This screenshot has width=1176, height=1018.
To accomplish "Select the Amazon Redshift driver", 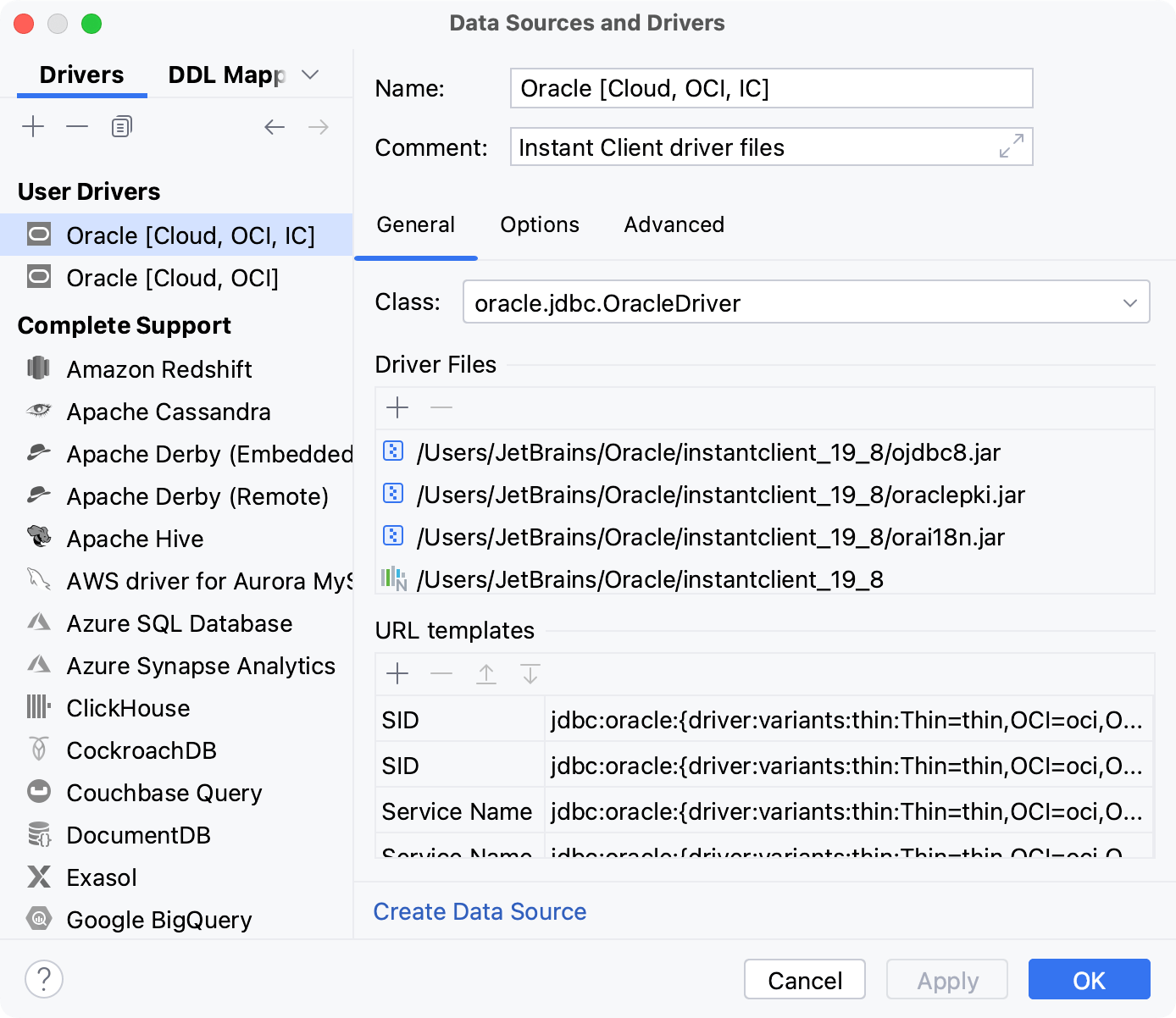I will click(x=159, y=369).
